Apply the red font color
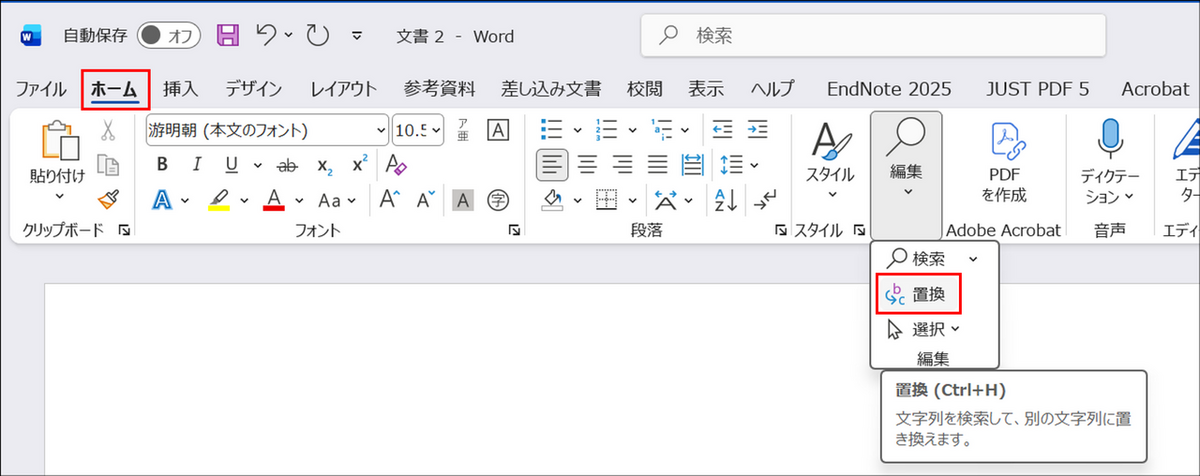 (x=275, y=200)
